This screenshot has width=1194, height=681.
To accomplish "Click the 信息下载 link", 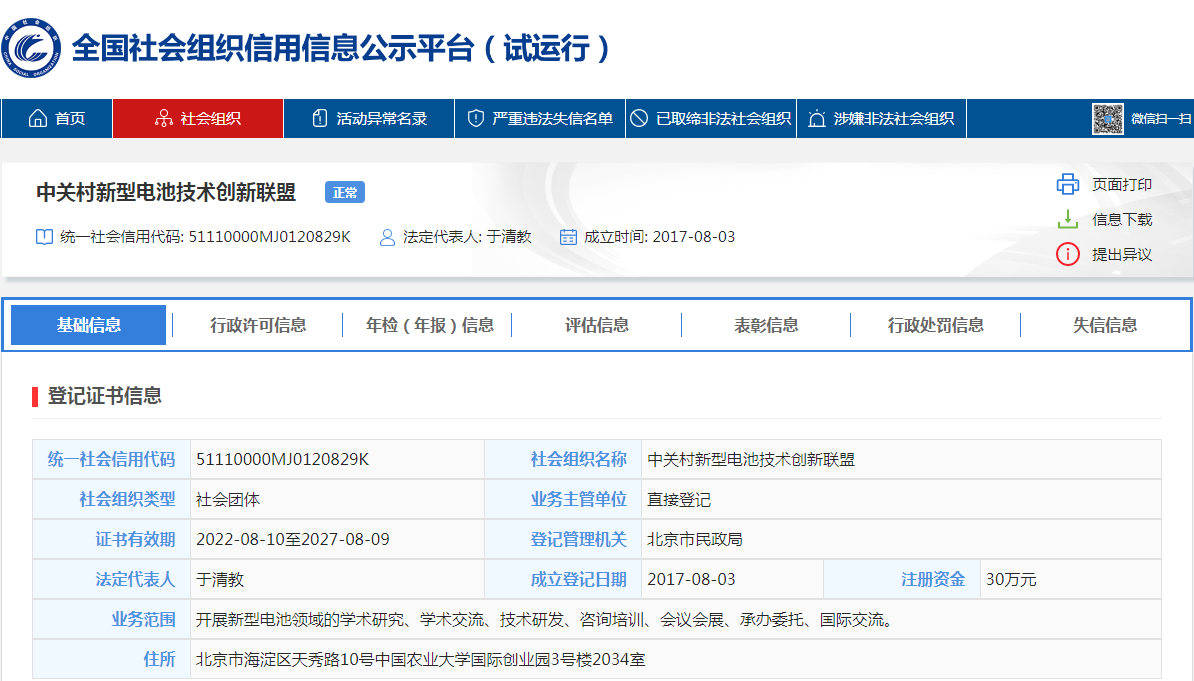I will pyautogui.click(x=1122, y=220).
